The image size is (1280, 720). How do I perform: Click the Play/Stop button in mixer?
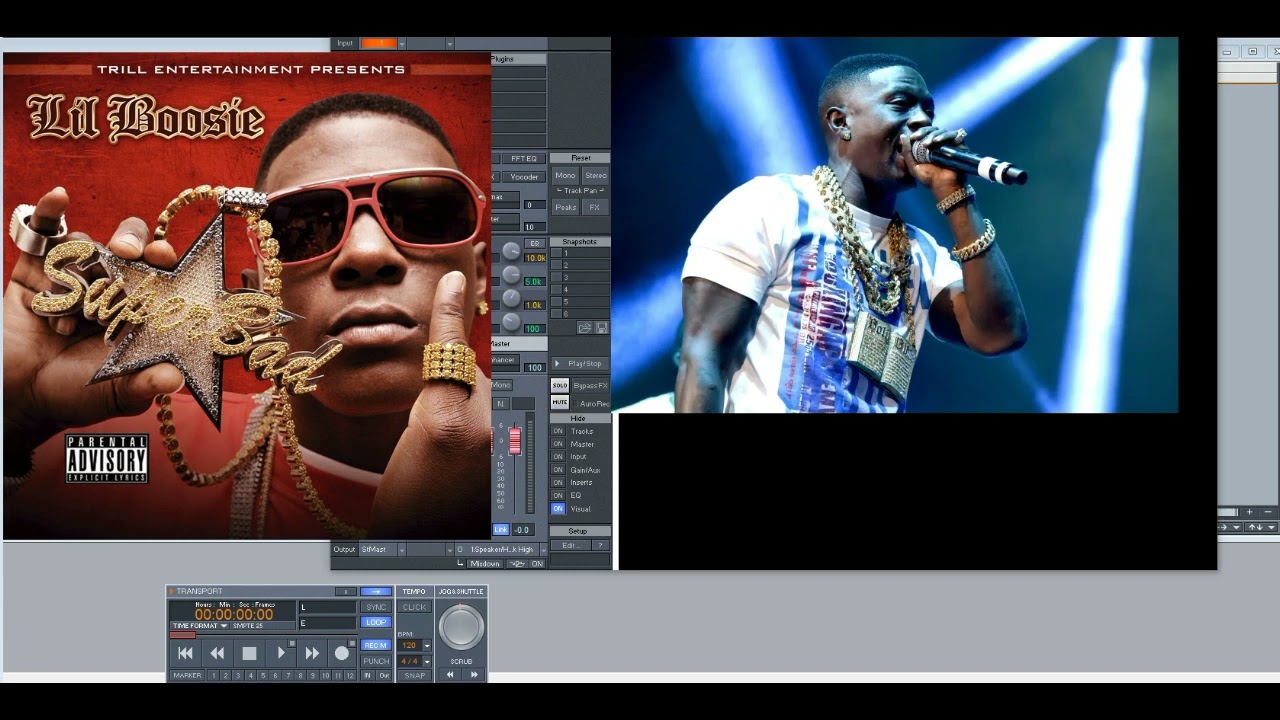tap(580, 364)
